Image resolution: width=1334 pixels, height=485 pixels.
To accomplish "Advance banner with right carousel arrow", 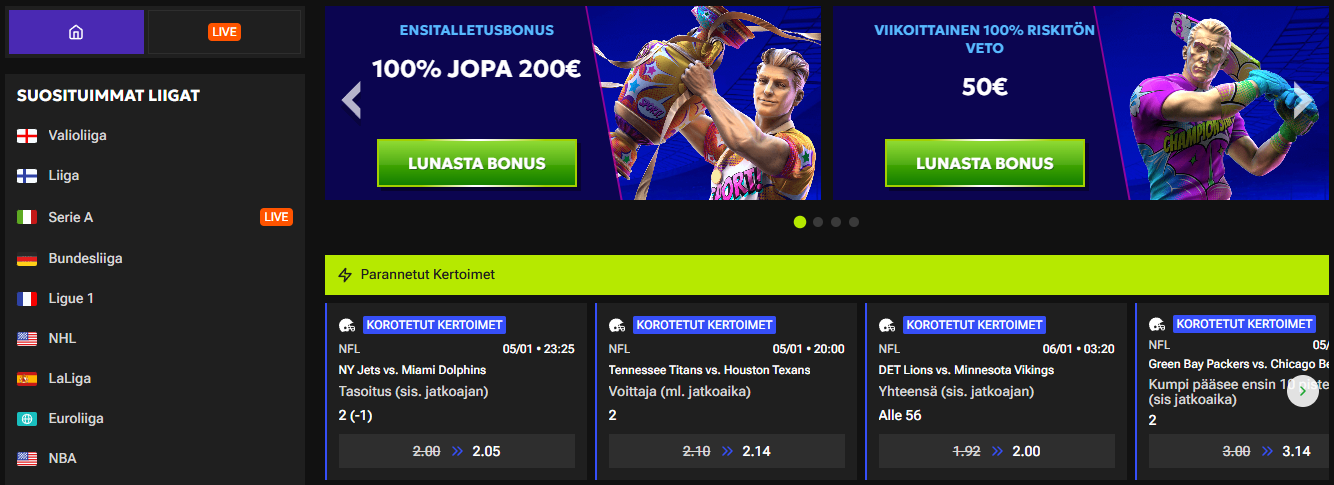I will pyautogui.click(x=1303, y=100).
